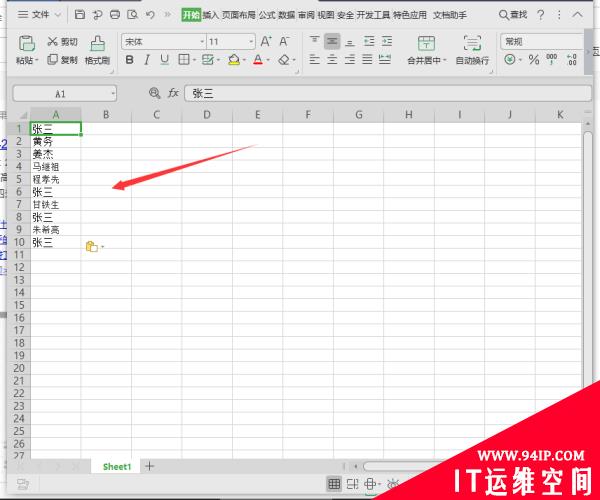Switch to the 开发工具 Developer tab
600x500 pixels.
point(373,15)
